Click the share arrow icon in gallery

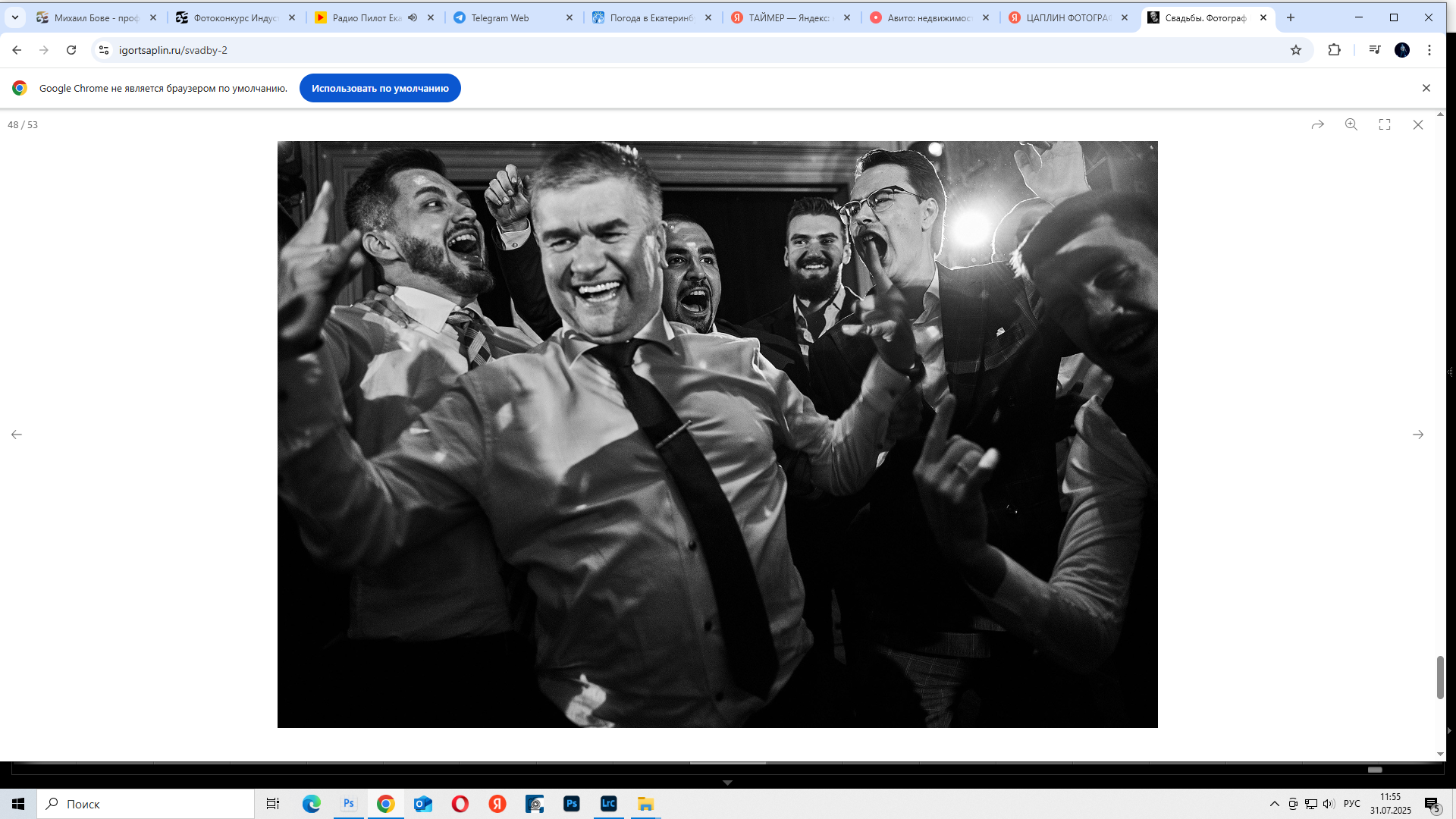[1318, 124]
